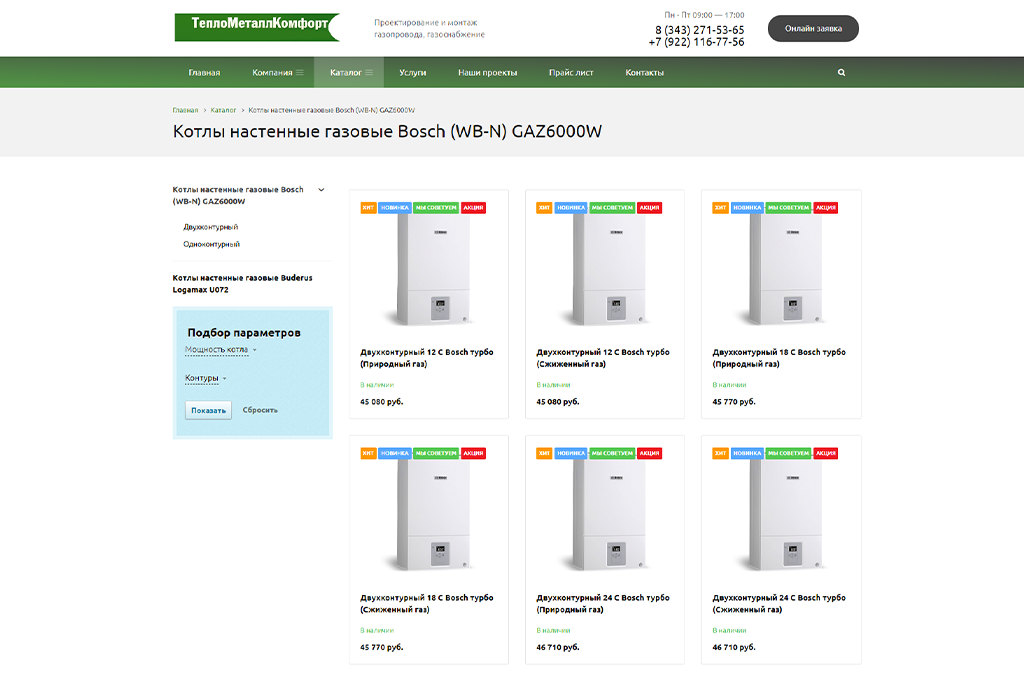1024x680 pixels.
Task: Open the Каталог menu hamburger icon
Action: pyautogui.click(x=369, y=73)
